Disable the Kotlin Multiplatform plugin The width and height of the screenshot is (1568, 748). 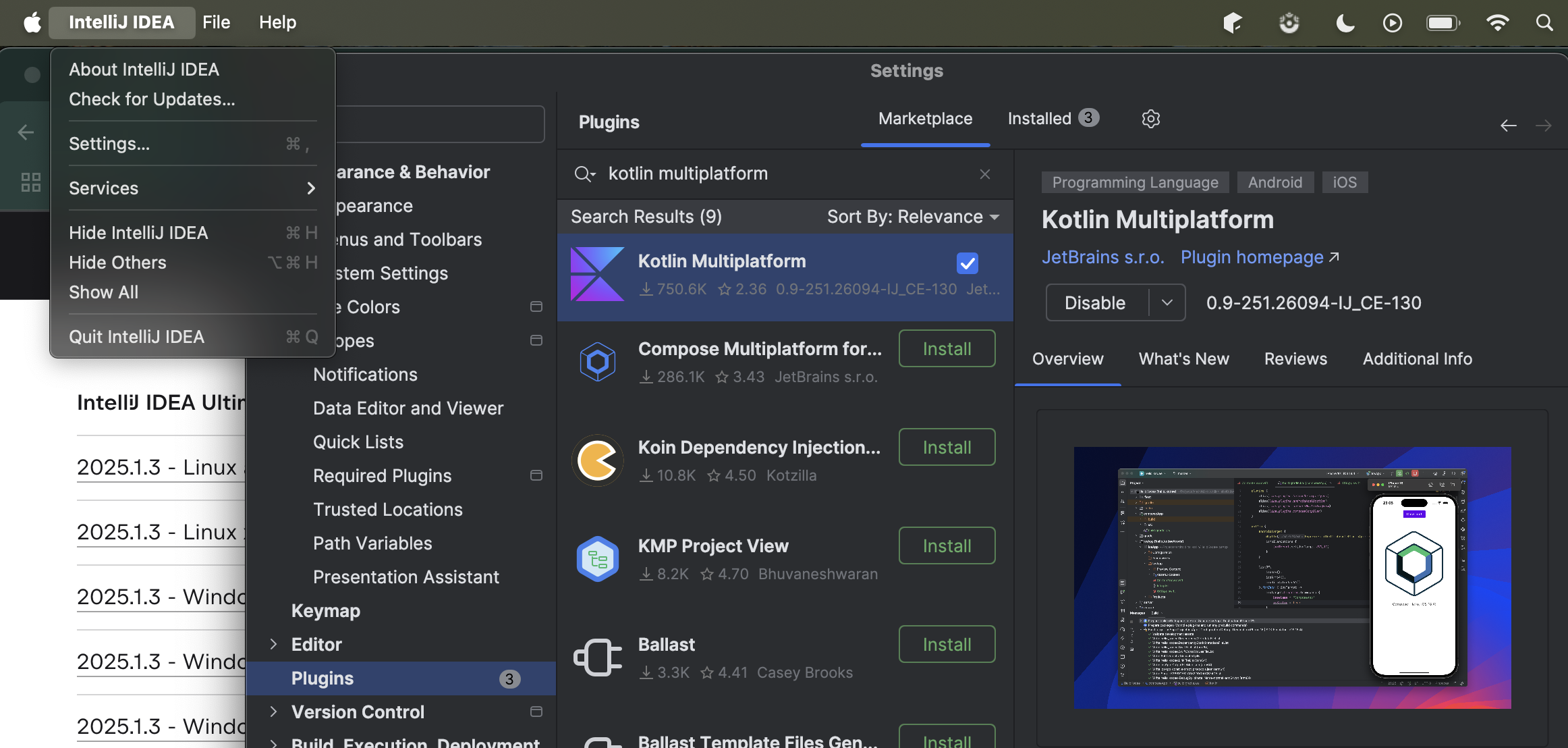coord(1096,302)
